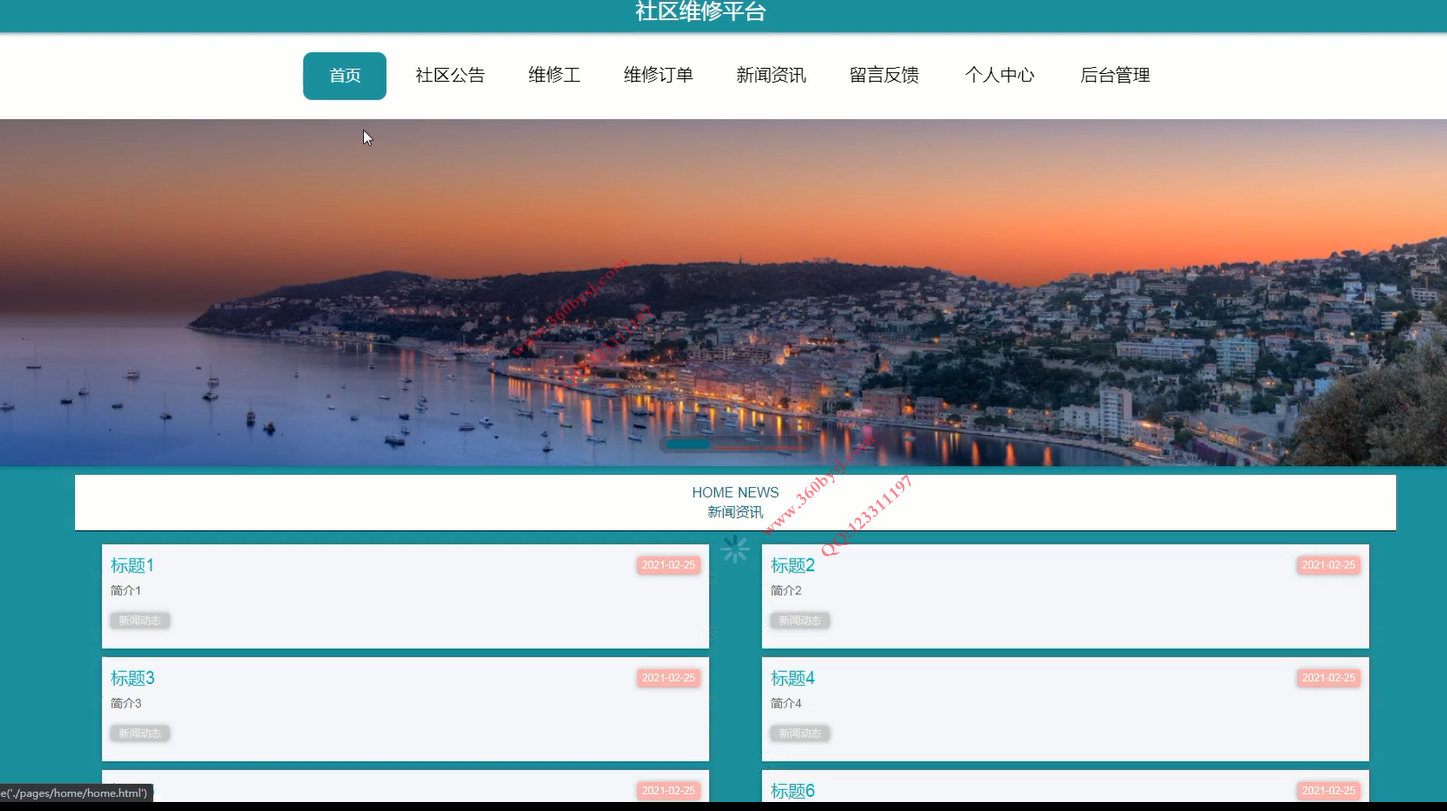1447x811 pixels.
Task: Click the 2021-02-25 date badge on 标题4
Action: pos(1328,679)
